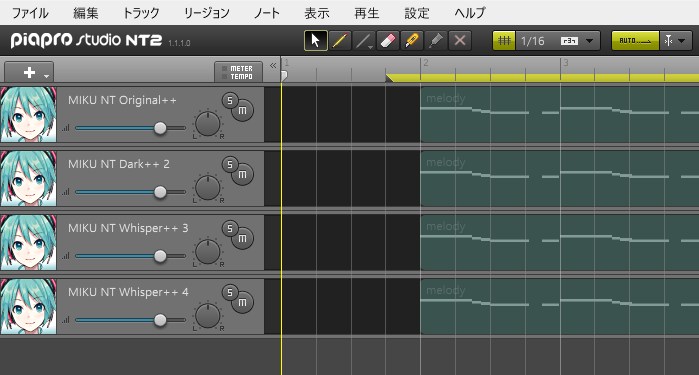This screenshot has height=375, width=699.
Task: Click the pan knob on MIKU NT Original++
Action: pos(208,124)
